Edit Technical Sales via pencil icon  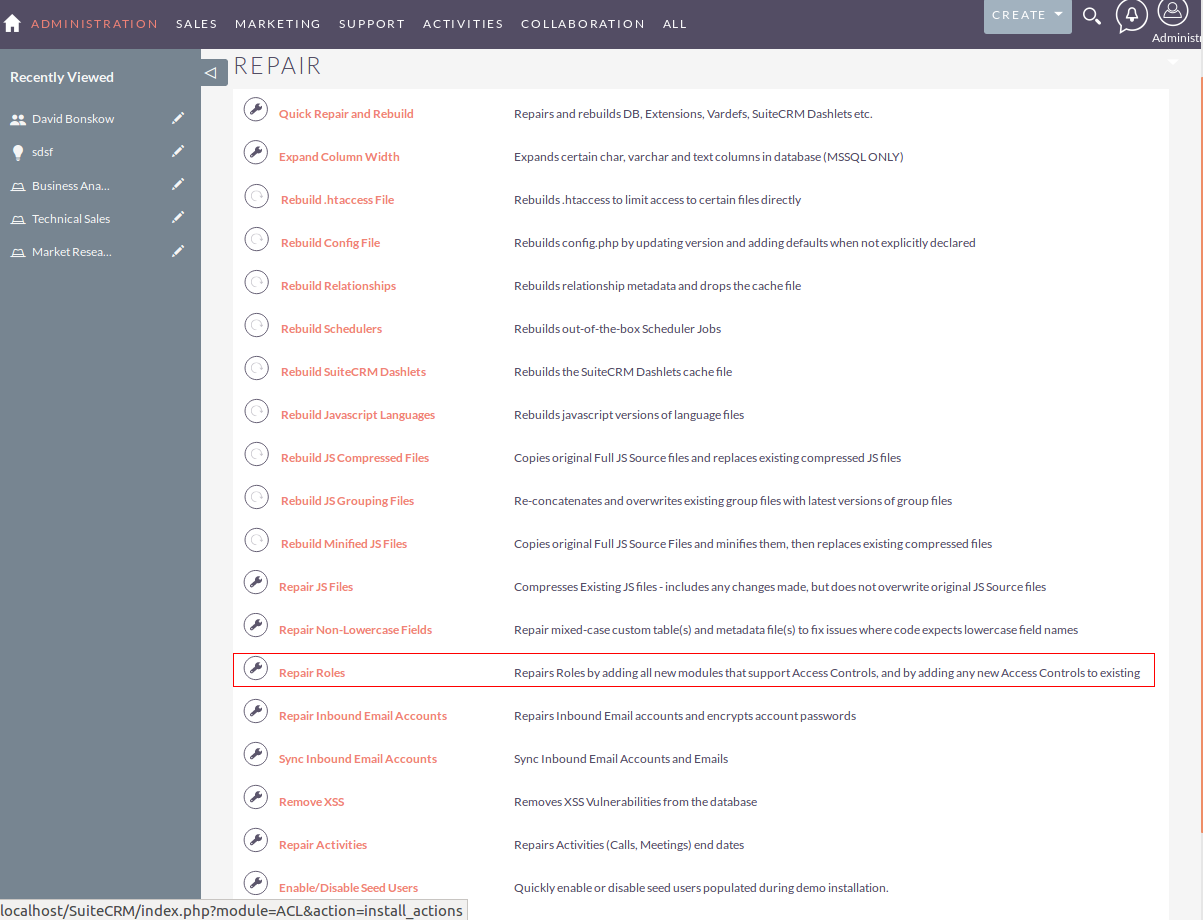tap(178, 218)
